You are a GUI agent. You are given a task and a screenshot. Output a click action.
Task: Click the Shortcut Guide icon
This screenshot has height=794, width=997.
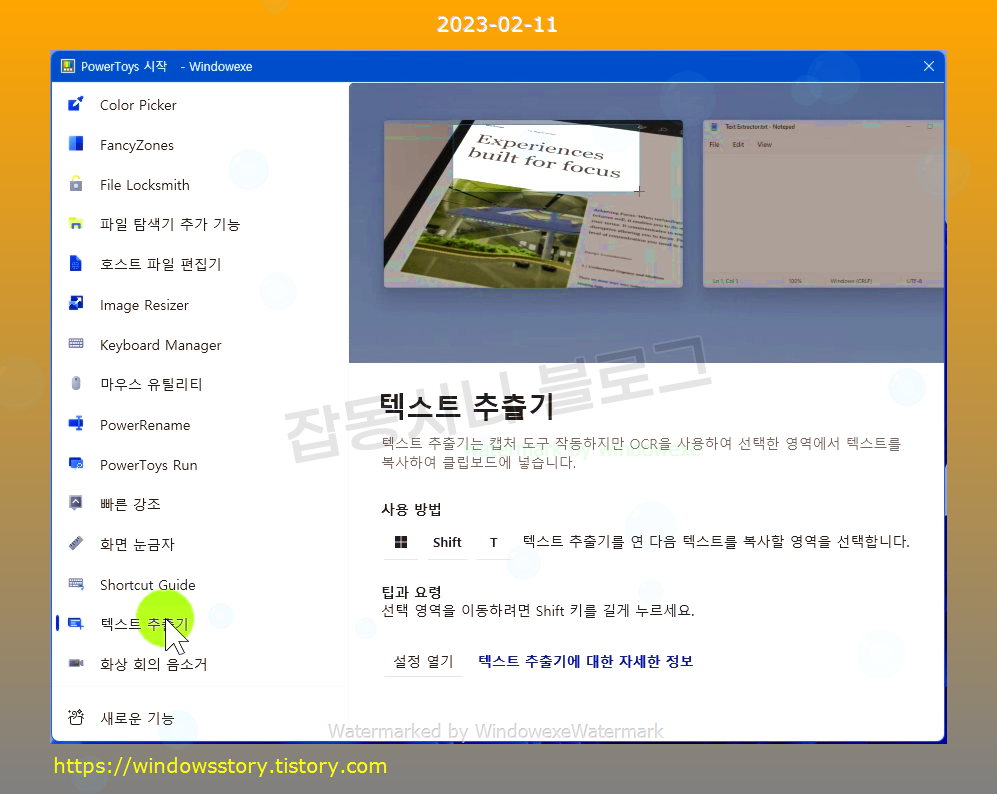click(76, 584)
